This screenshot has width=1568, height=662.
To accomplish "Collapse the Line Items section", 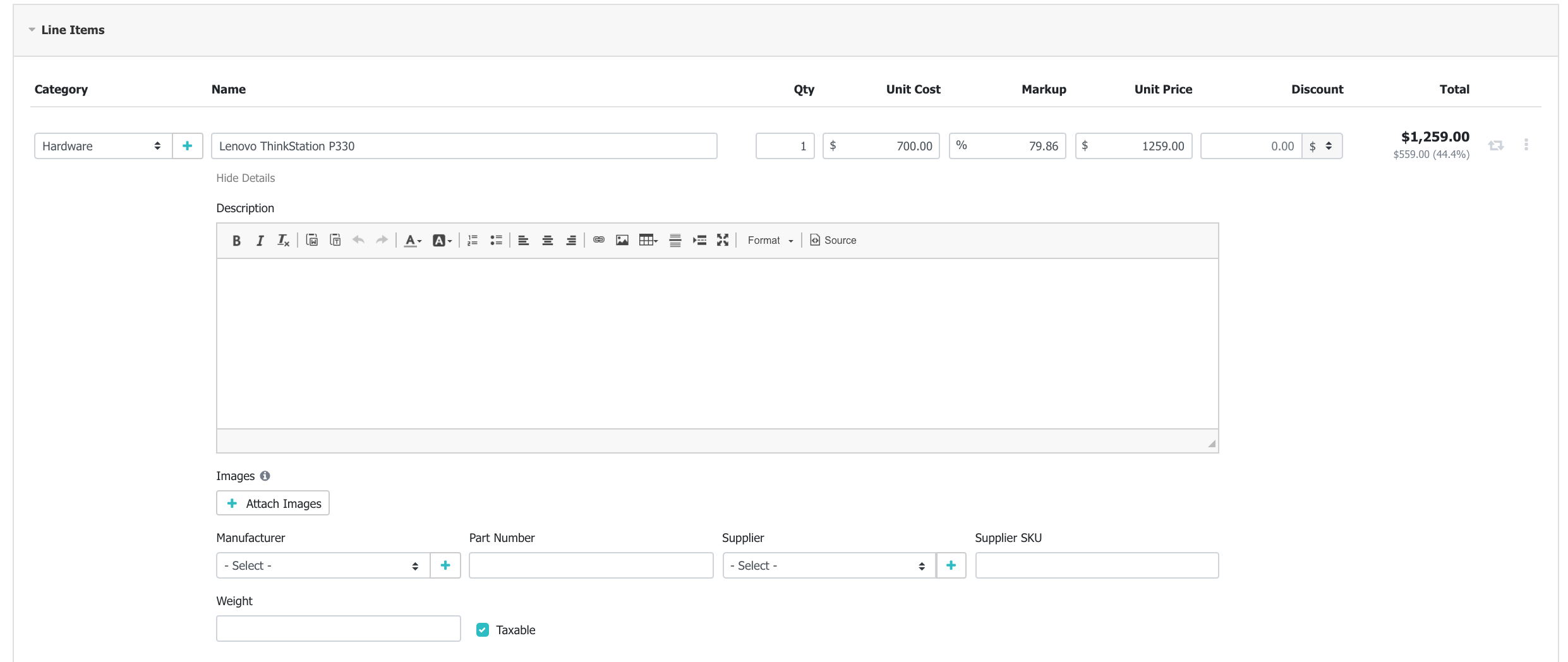I will coord(32,30).
